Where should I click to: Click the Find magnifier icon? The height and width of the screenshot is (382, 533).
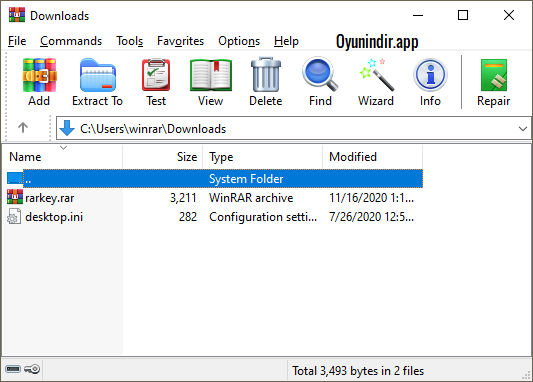pyautogui.click(x=320, y=75)
